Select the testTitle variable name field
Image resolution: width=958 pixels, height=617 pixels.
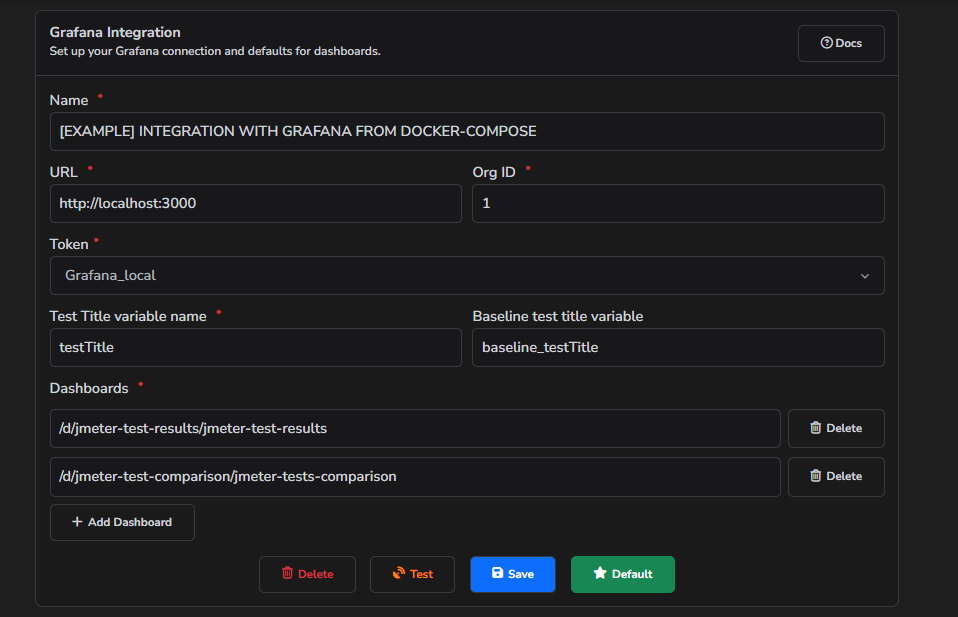[x=256, y=348]
